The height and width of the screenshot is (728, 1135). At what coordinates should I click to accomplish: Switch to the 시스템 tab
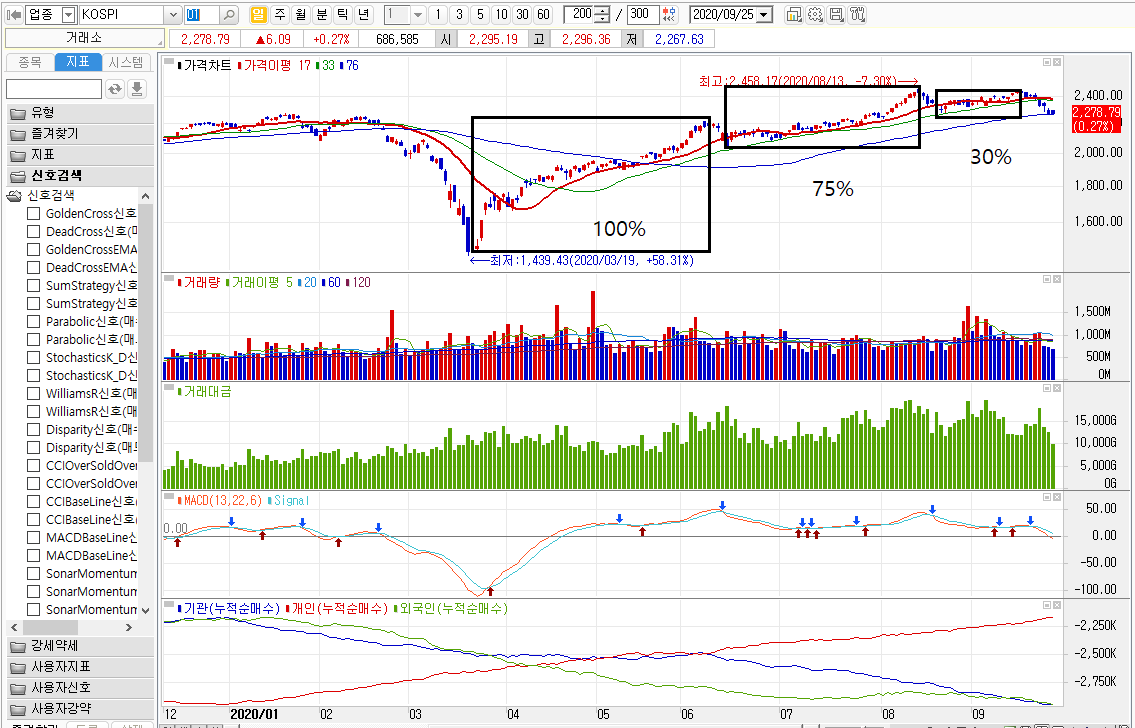coord(126,62)
